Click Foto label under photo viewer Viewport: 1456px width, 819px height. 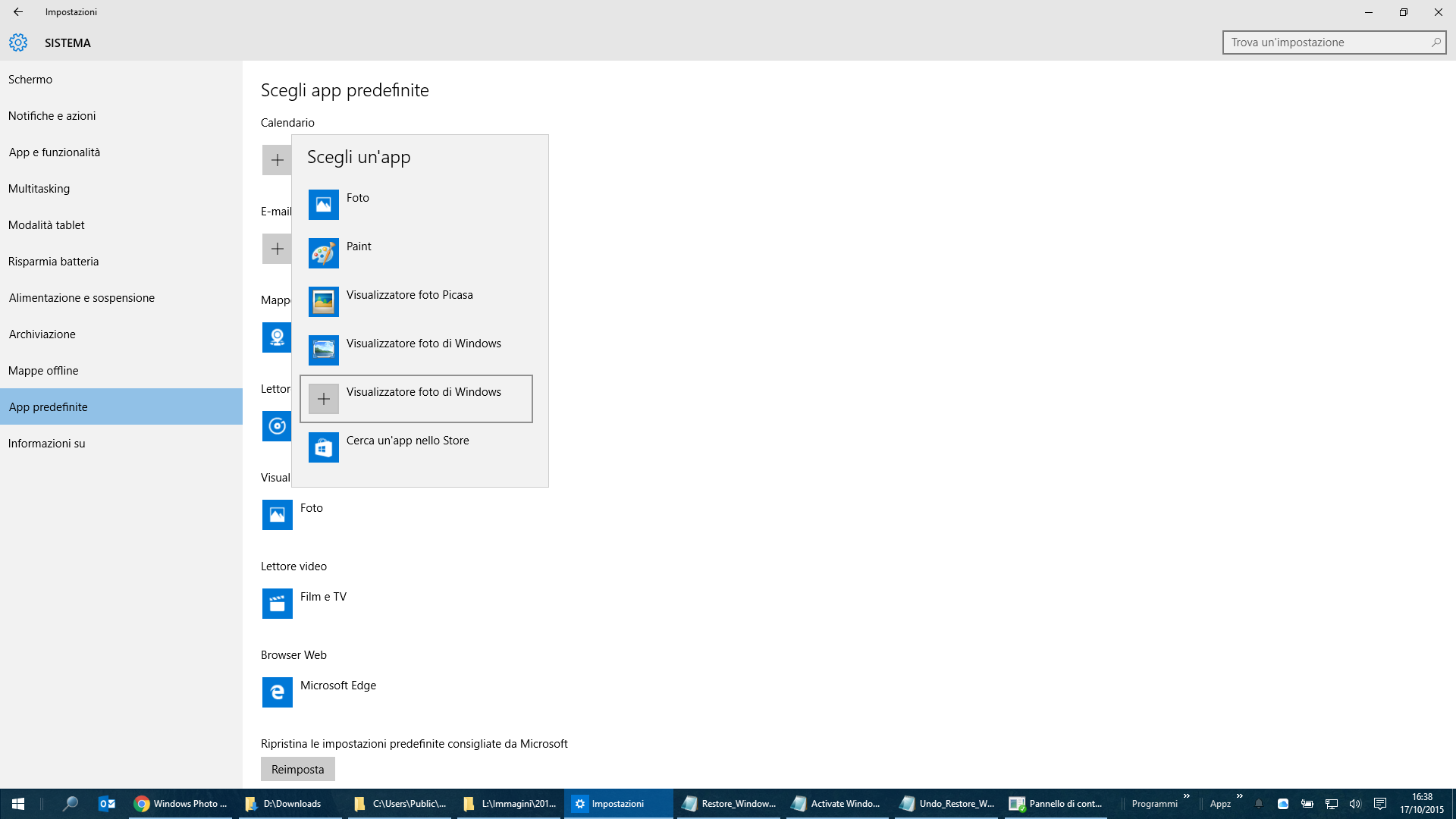click(x=312, y=508)
